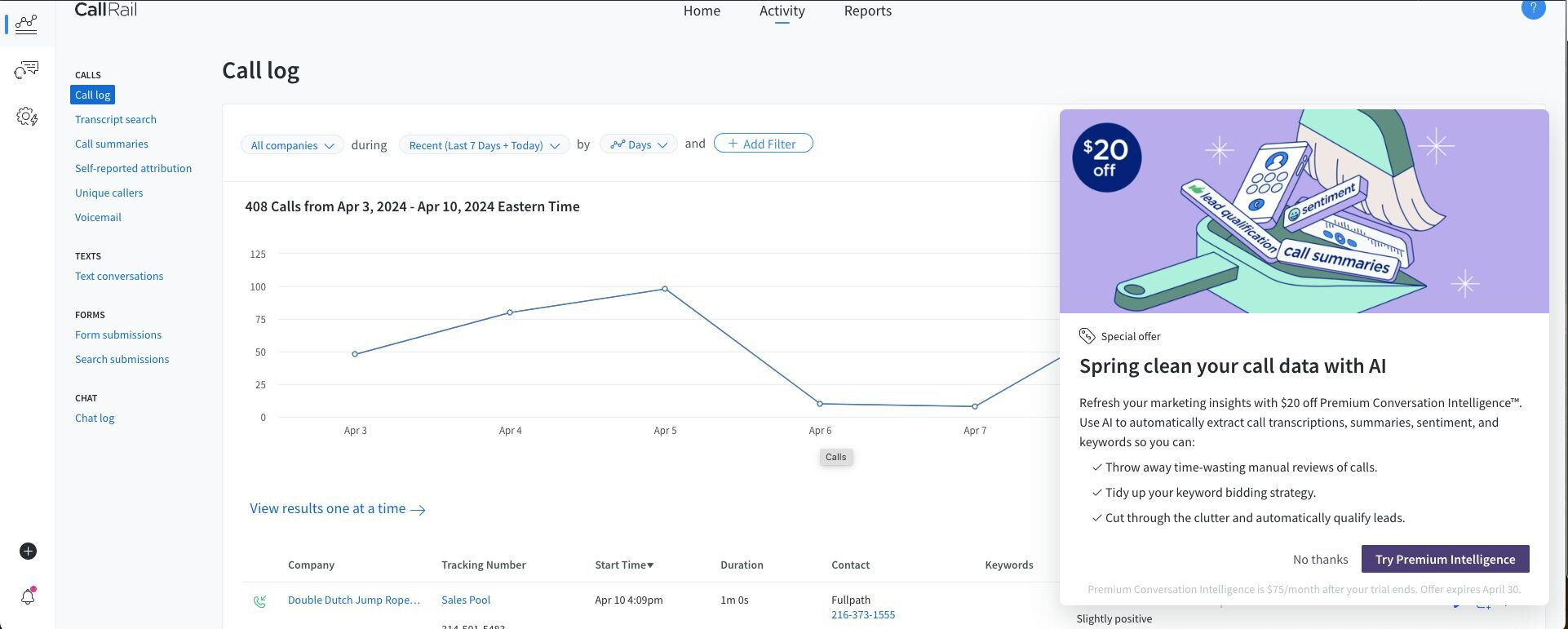Toggle the Calls legend on the chart
Viewport: 1568px width, 629px height.
pyautogui.click(x=835, y=457)
